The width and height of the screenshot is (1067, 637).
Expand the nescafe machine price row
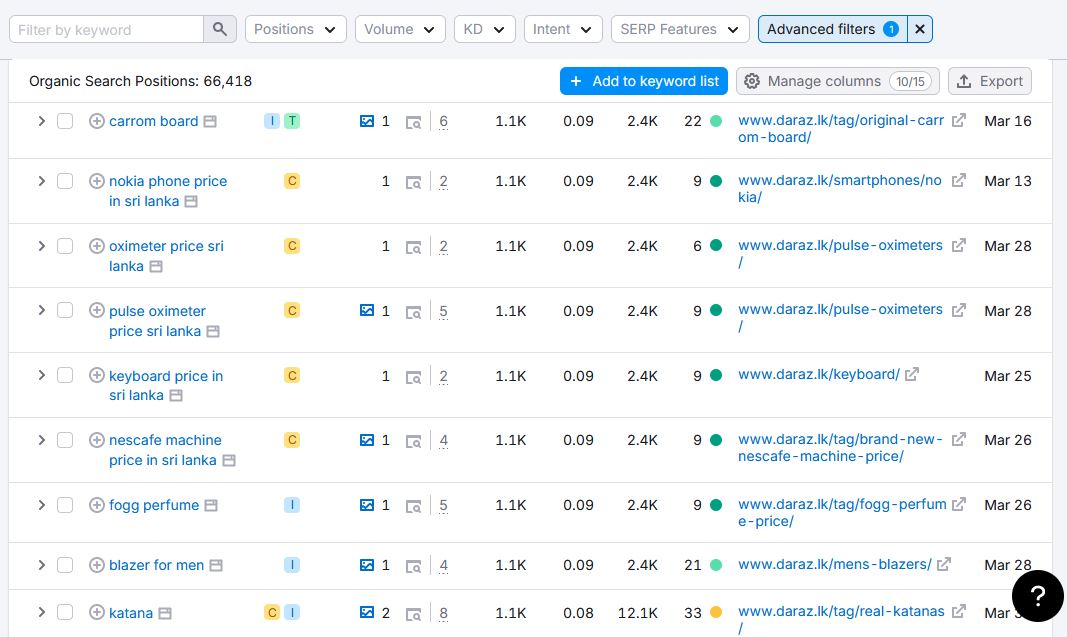42,440
